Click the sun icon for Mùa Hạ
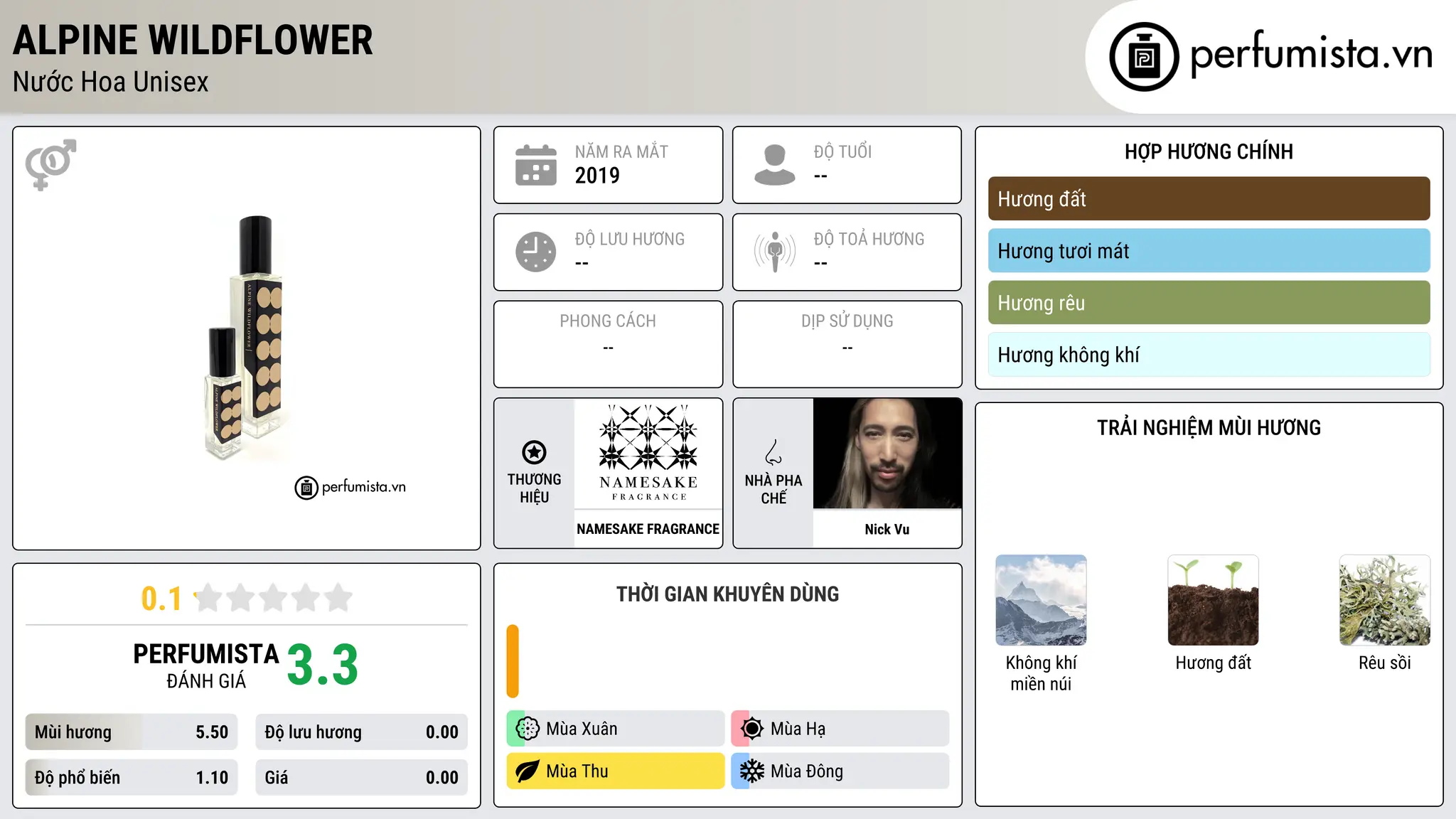Image resolution: width=1456 pixels, height=819 pixels. (x=751, y=729)
